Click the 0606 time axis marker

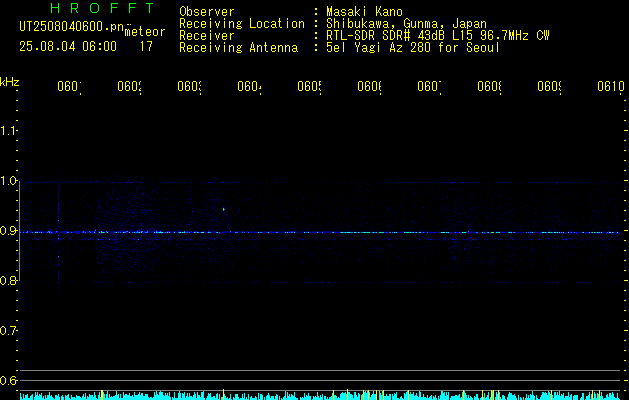click(x=369, y=87)
